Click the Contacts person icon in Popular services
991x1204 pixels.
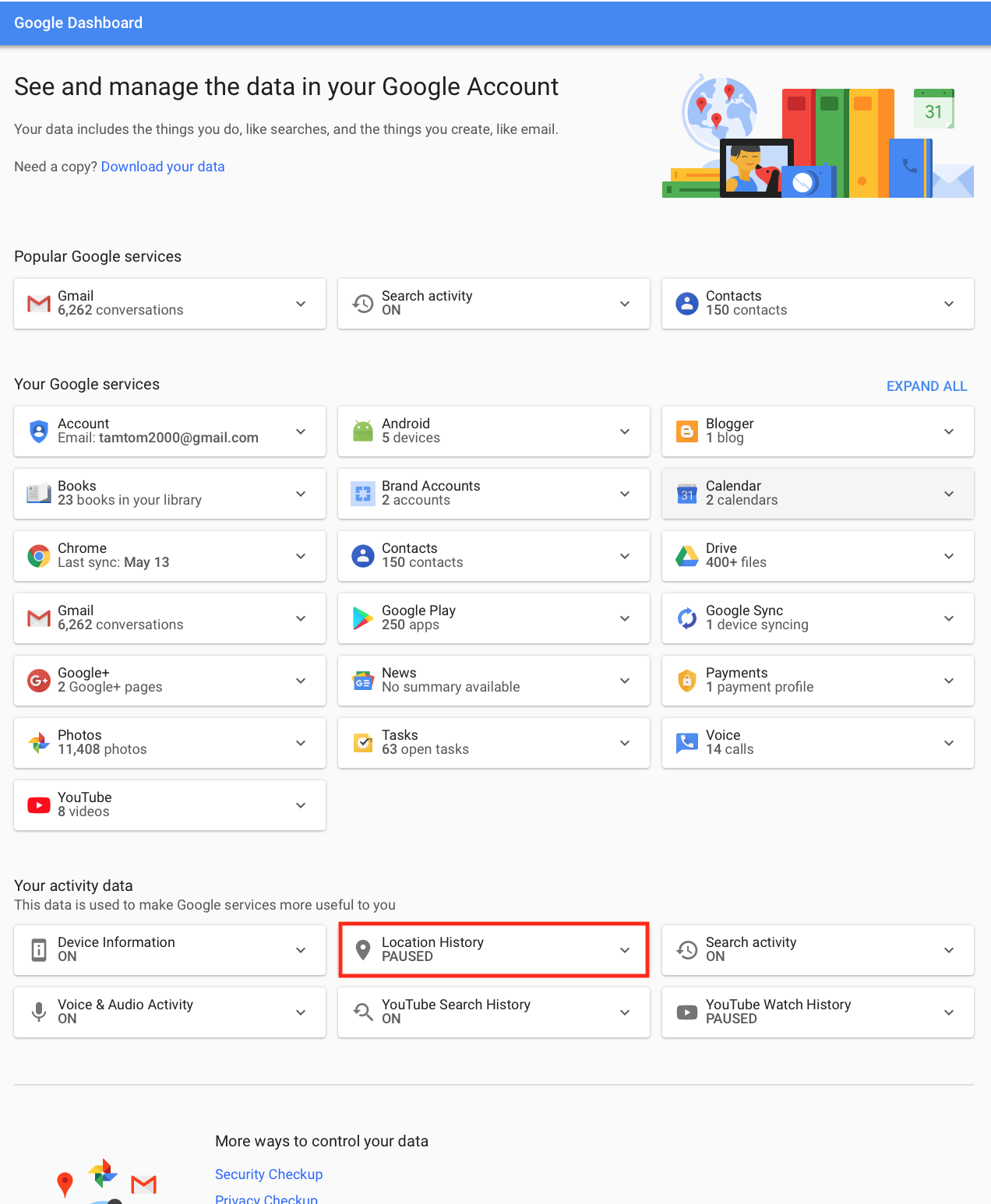(x=687, y=304)
